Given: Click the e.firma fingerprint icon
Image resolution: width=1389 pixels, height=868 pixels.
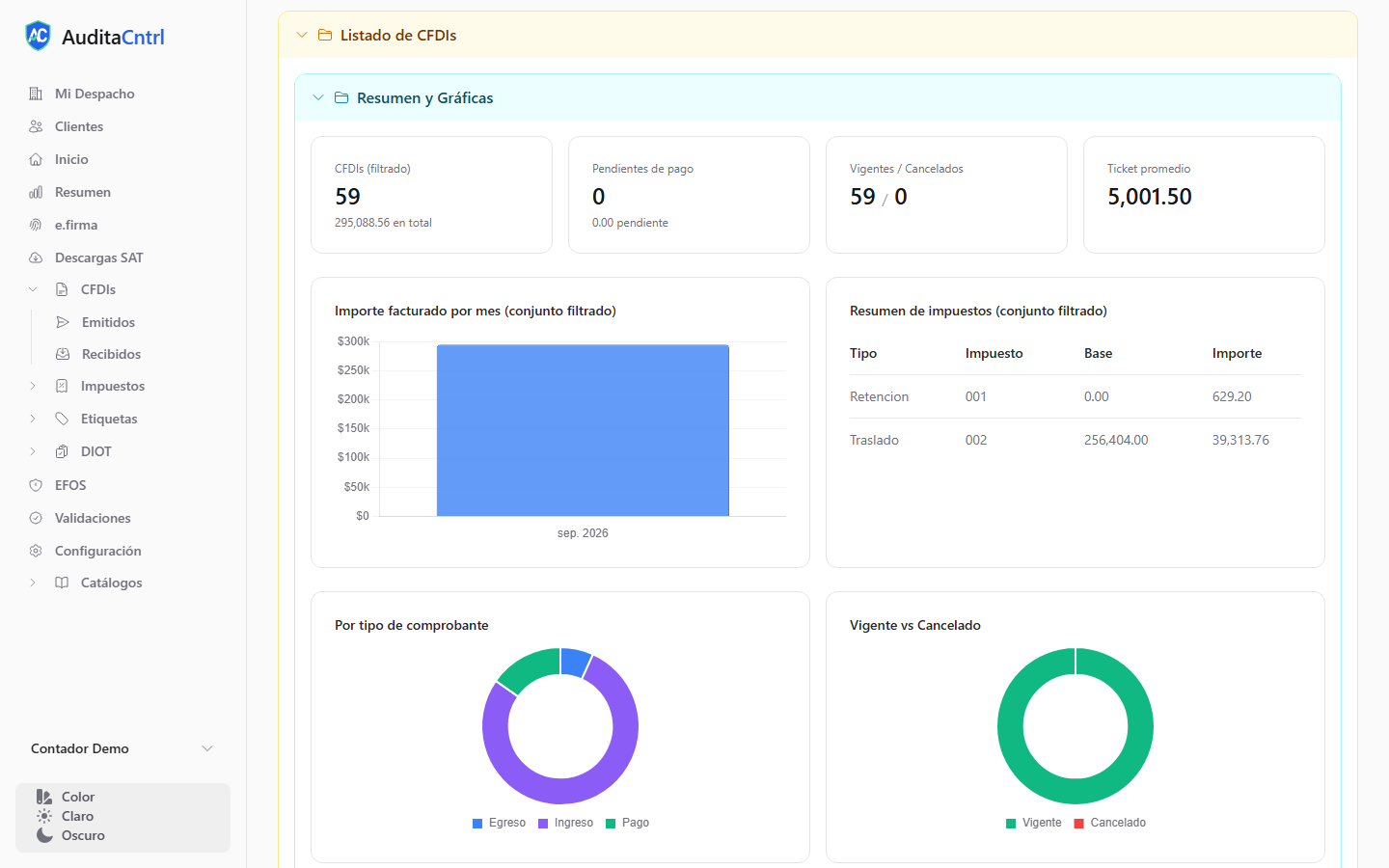Looking at the screenshot, I should coord(36,225).
